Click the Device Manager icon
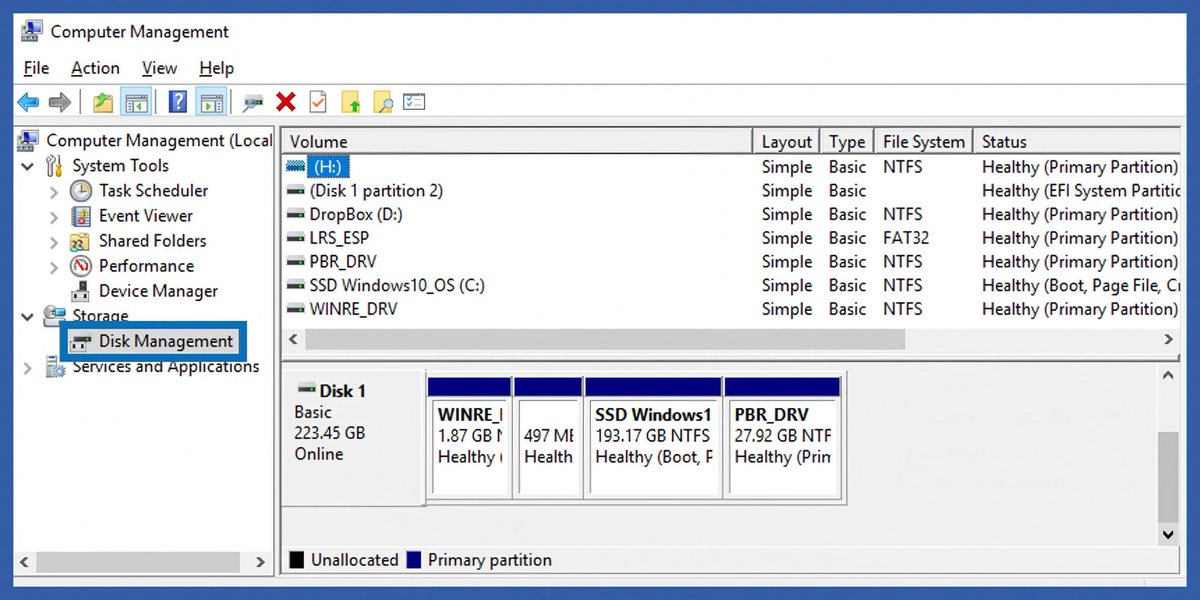1200x600 pixels. 81,291
